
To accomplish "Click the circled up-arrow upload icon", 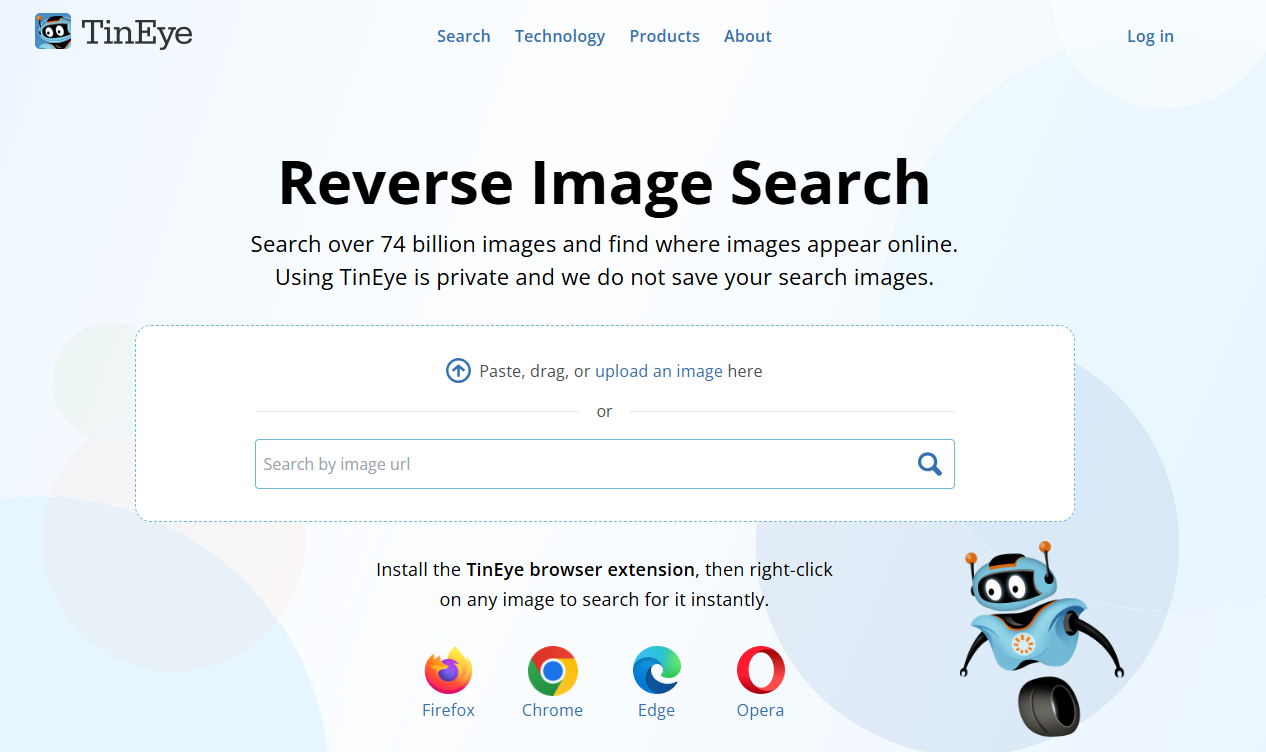I will click(458, 371).
